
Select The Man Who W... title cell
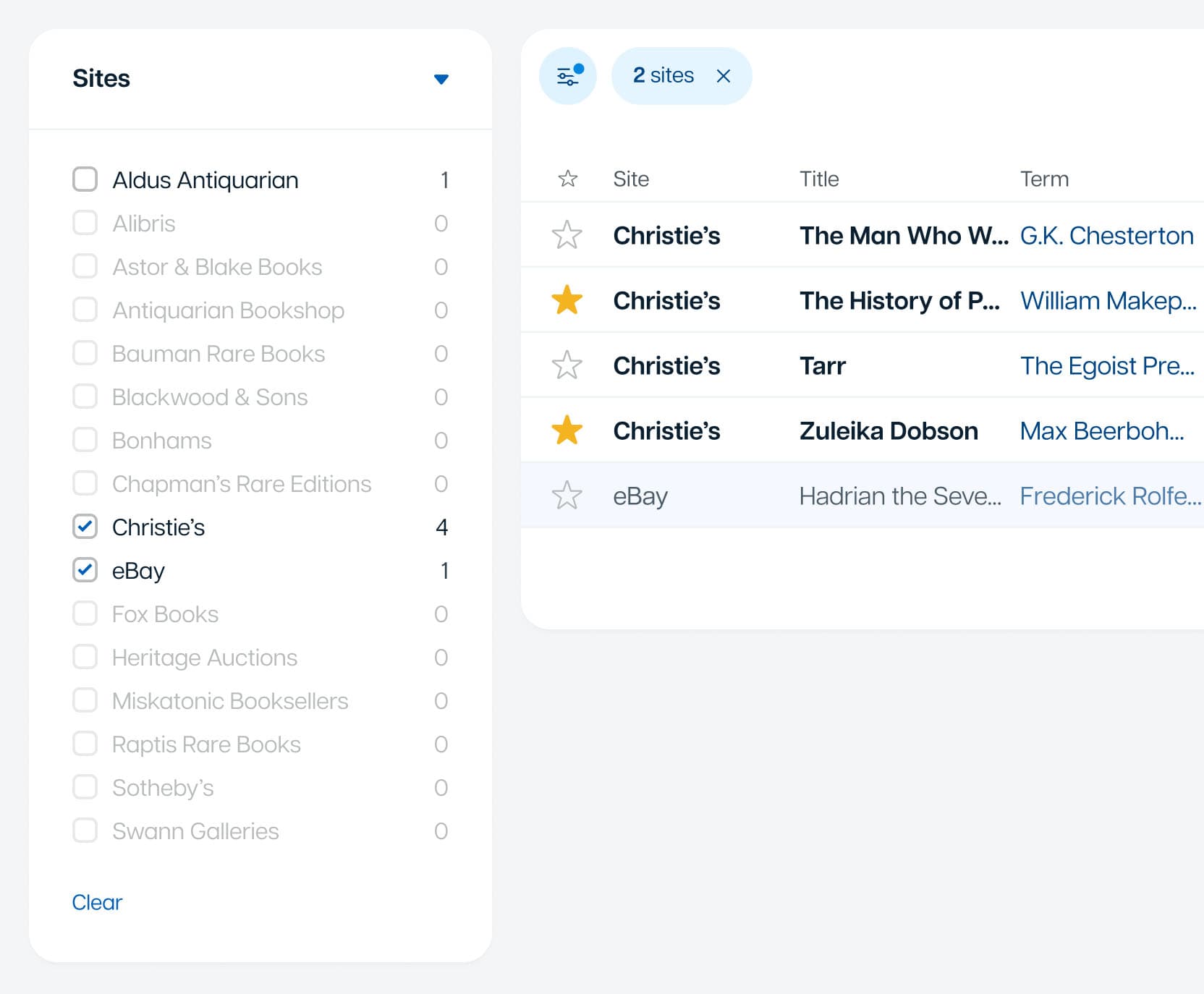(904, 236)
